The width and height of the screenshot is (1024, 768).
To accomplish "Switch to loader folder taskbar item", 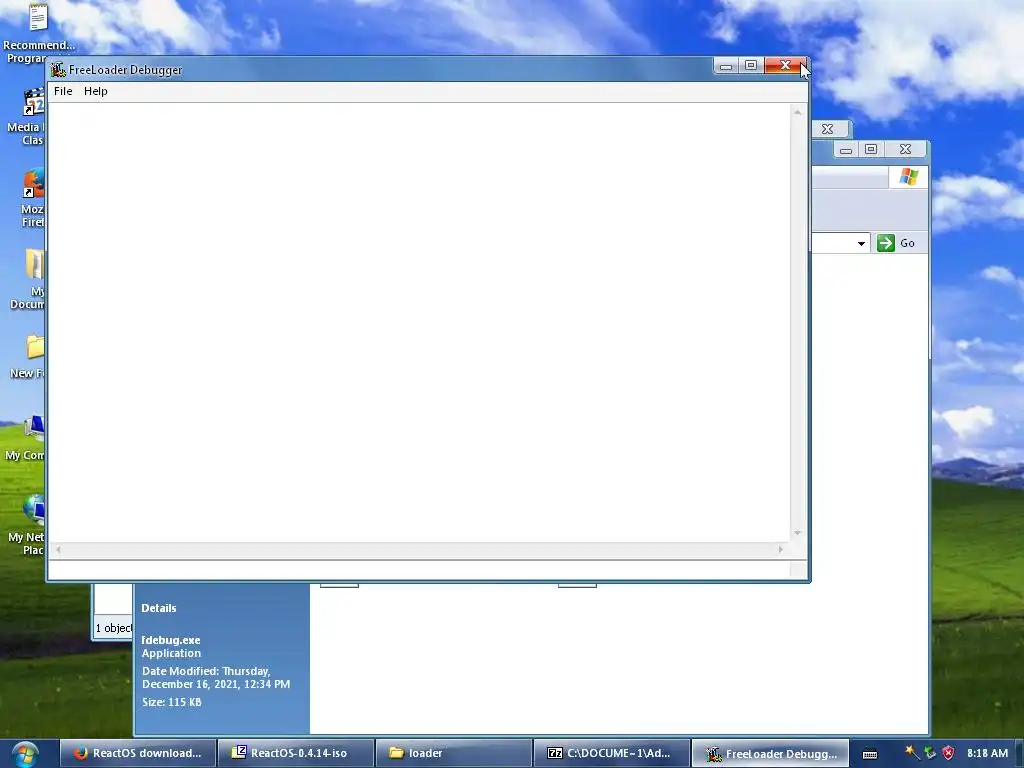I will [454, 753].
